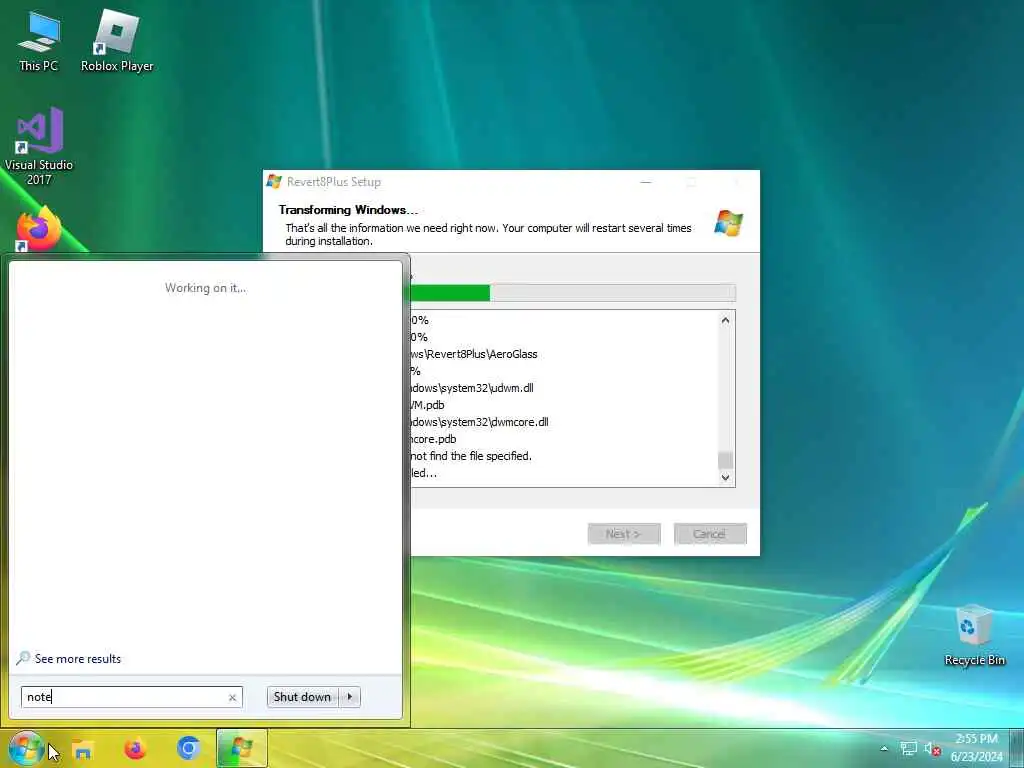Minimize the Revert8Plus Setup window
The image size is (1024, 768).
(646, 182)
